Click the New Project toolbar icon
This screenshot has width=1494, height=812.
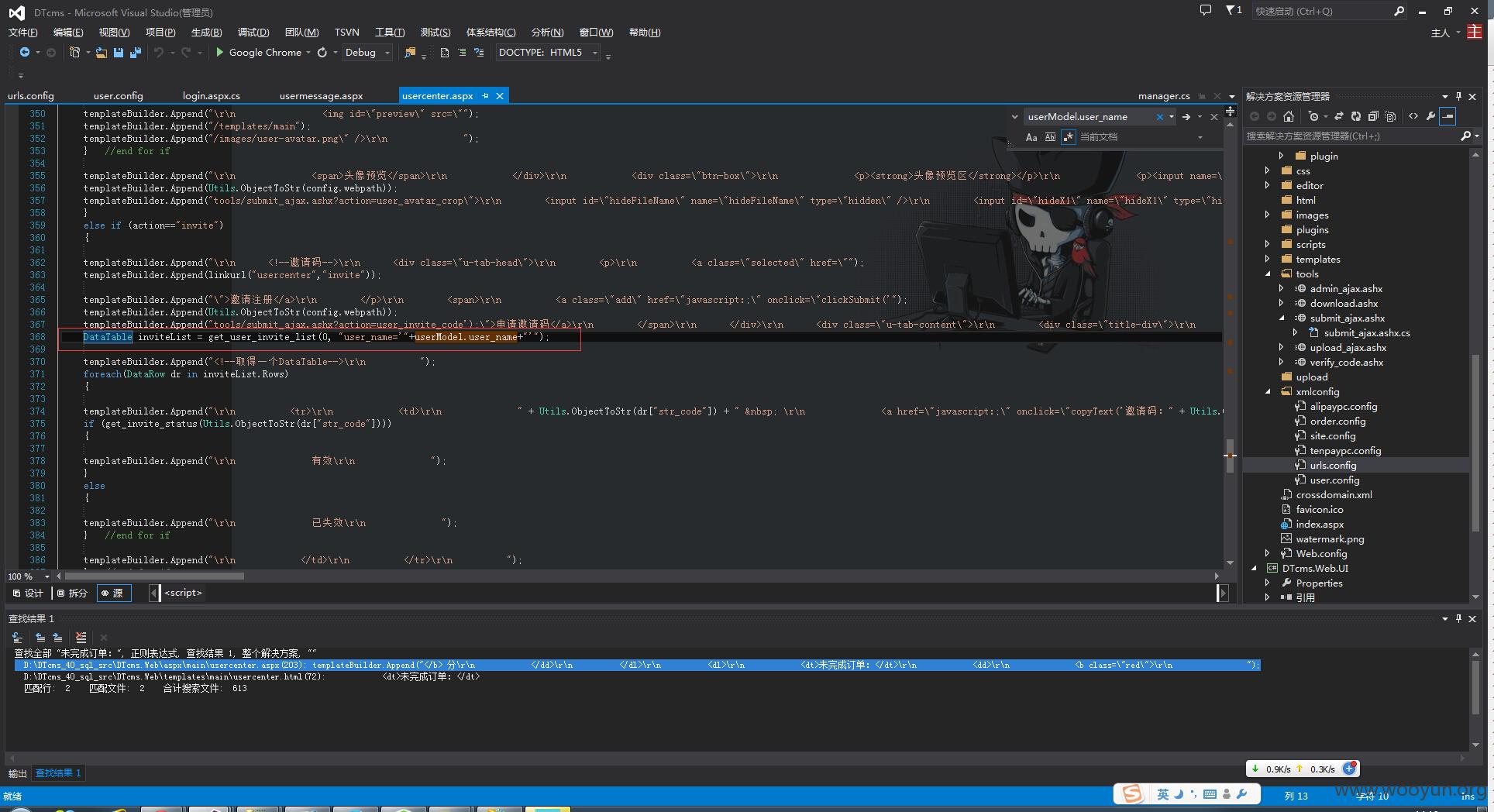pyautogui.click(x=74, y=53)
